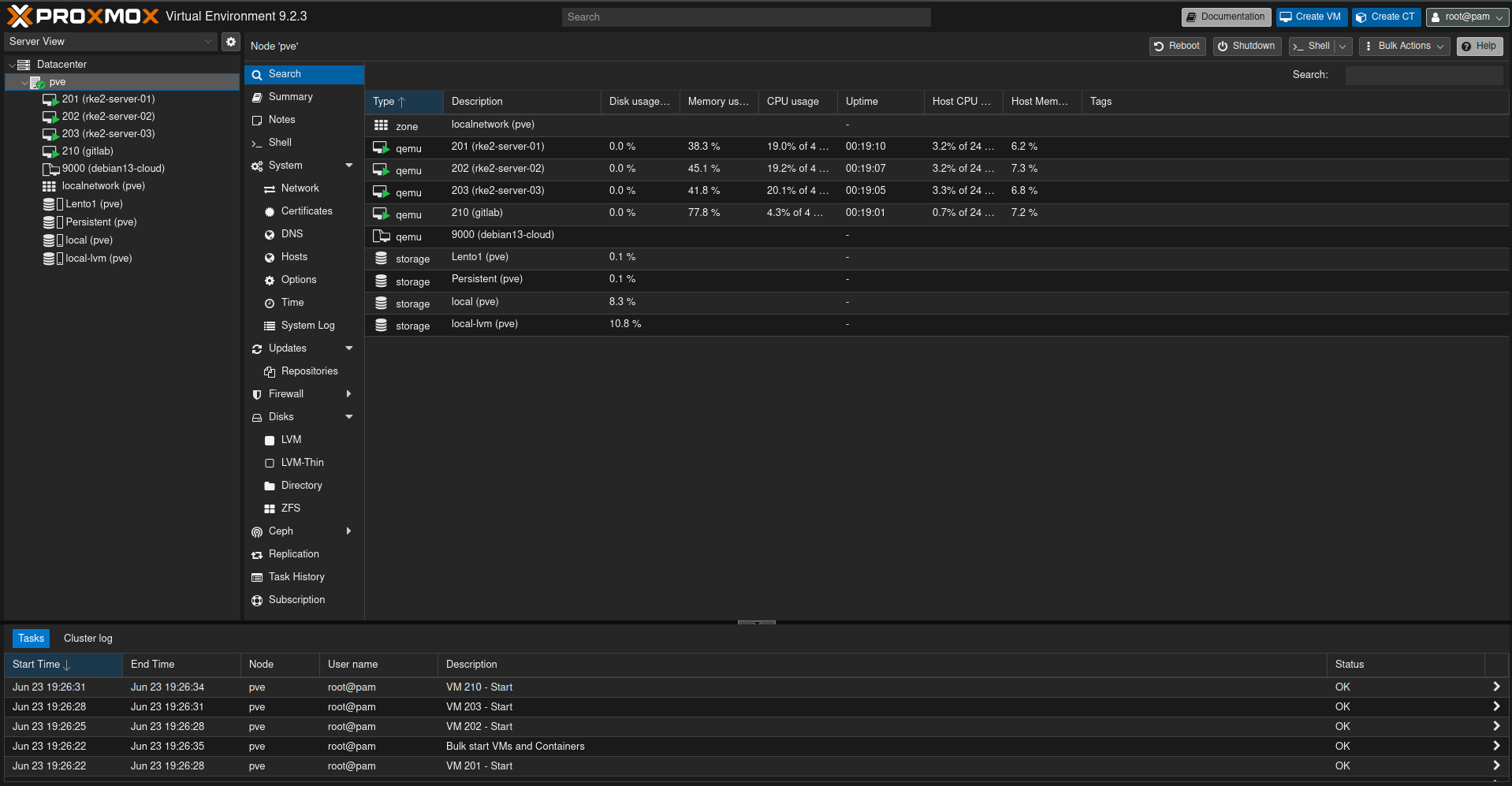
Task: Click the Repositories files icon
Action: tap(270, 371)
